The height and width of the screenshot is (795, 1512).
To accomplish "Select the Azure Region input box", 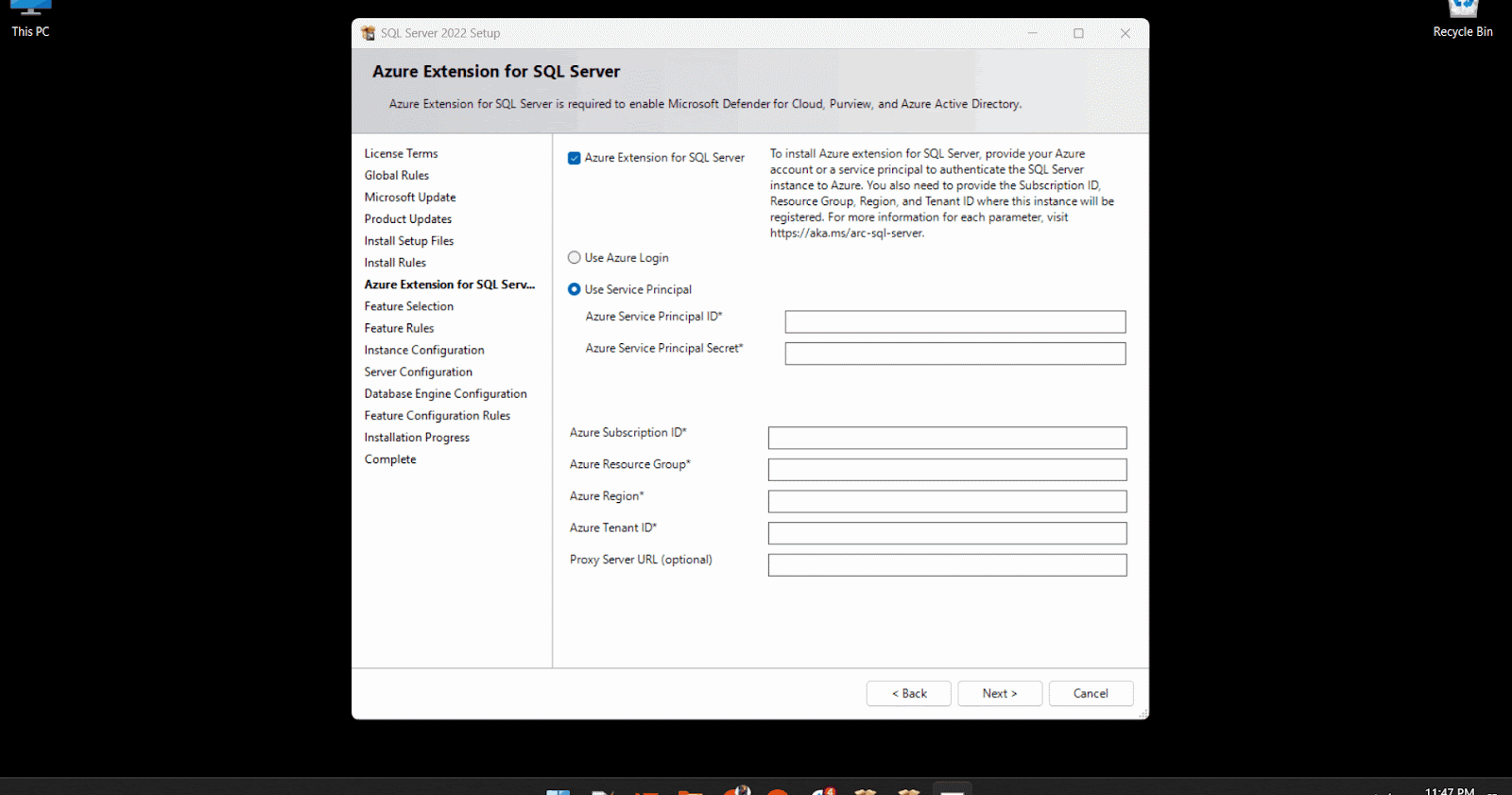I will click(947, 501).
